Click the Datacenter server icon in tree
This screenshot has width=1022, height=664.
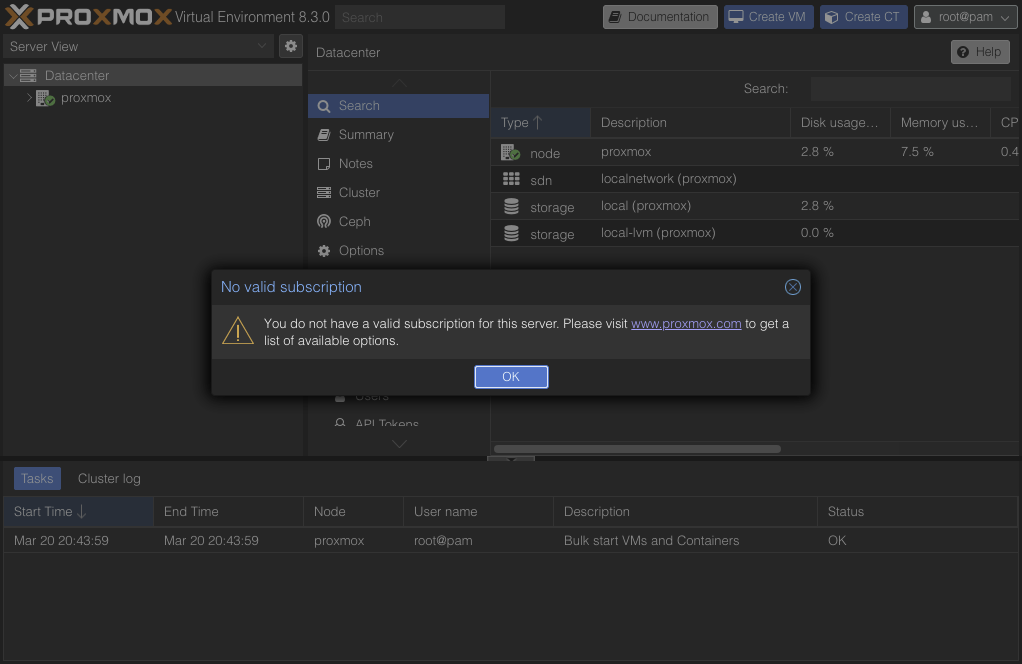point(28,75)
